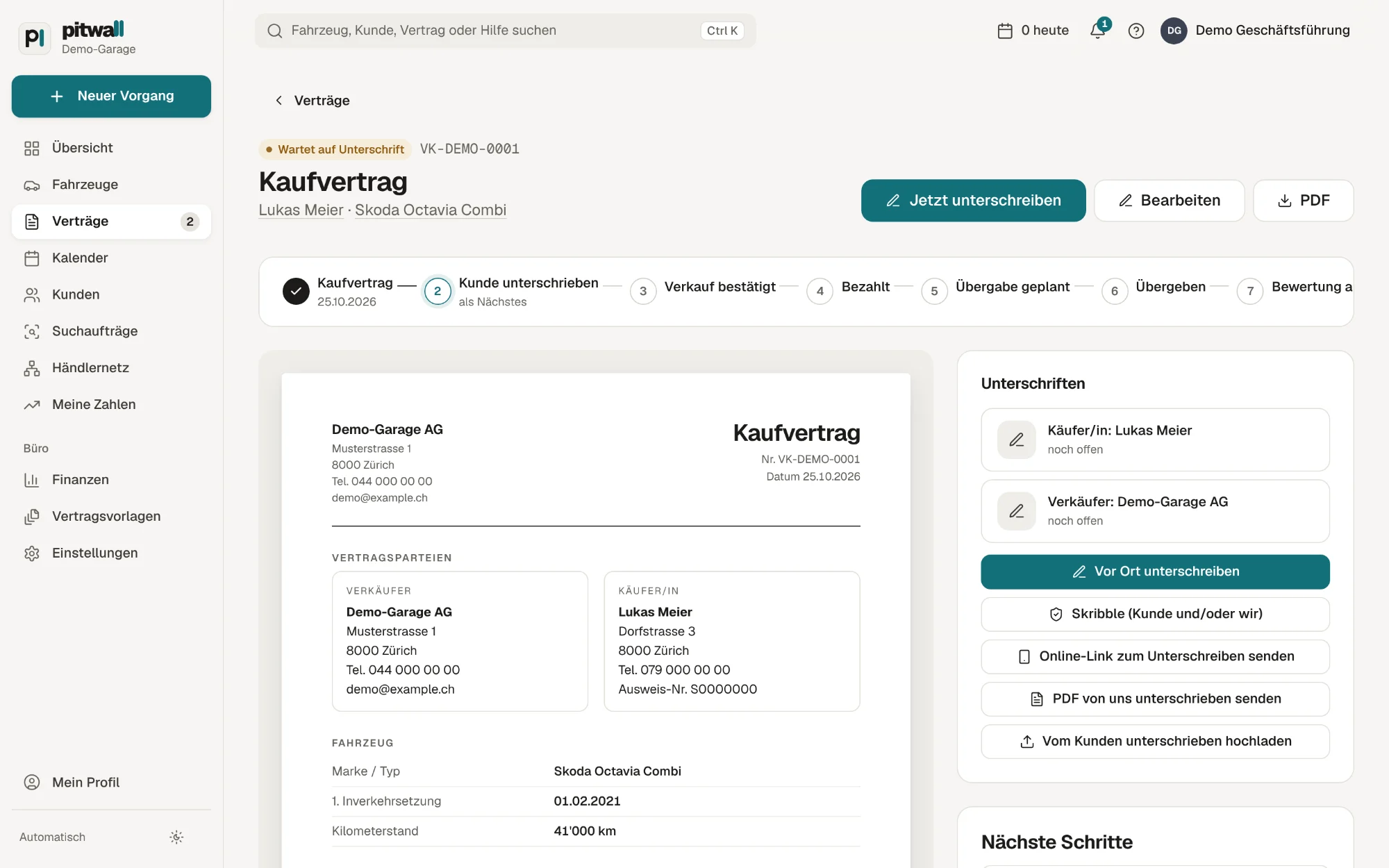Click Vor Ort unterschreiben
This screenshot has height=868, width=1389.
tap(1155, 571)
